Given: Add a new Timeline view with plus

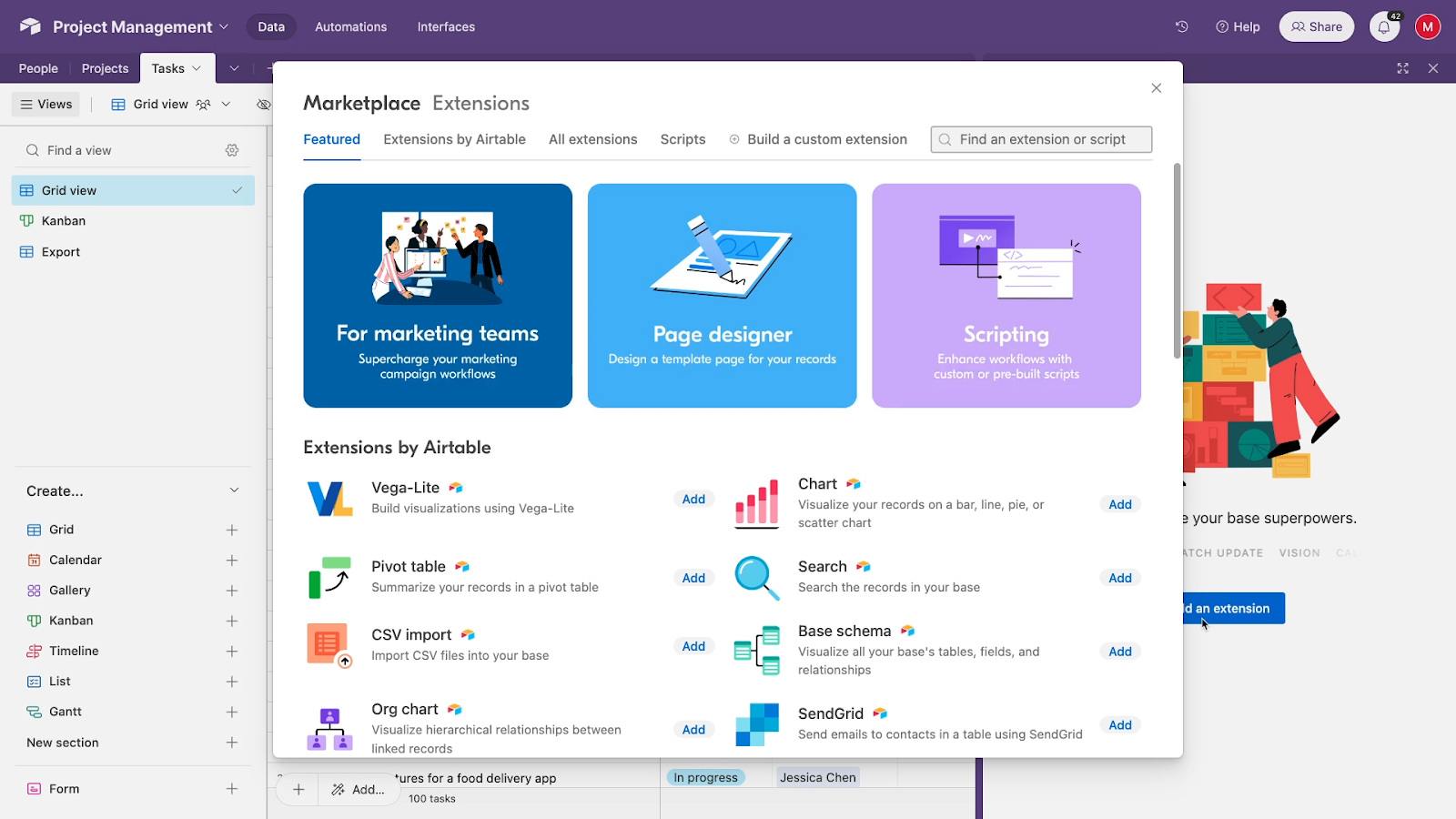Looking at the screenshot, I should coord(232,652).
